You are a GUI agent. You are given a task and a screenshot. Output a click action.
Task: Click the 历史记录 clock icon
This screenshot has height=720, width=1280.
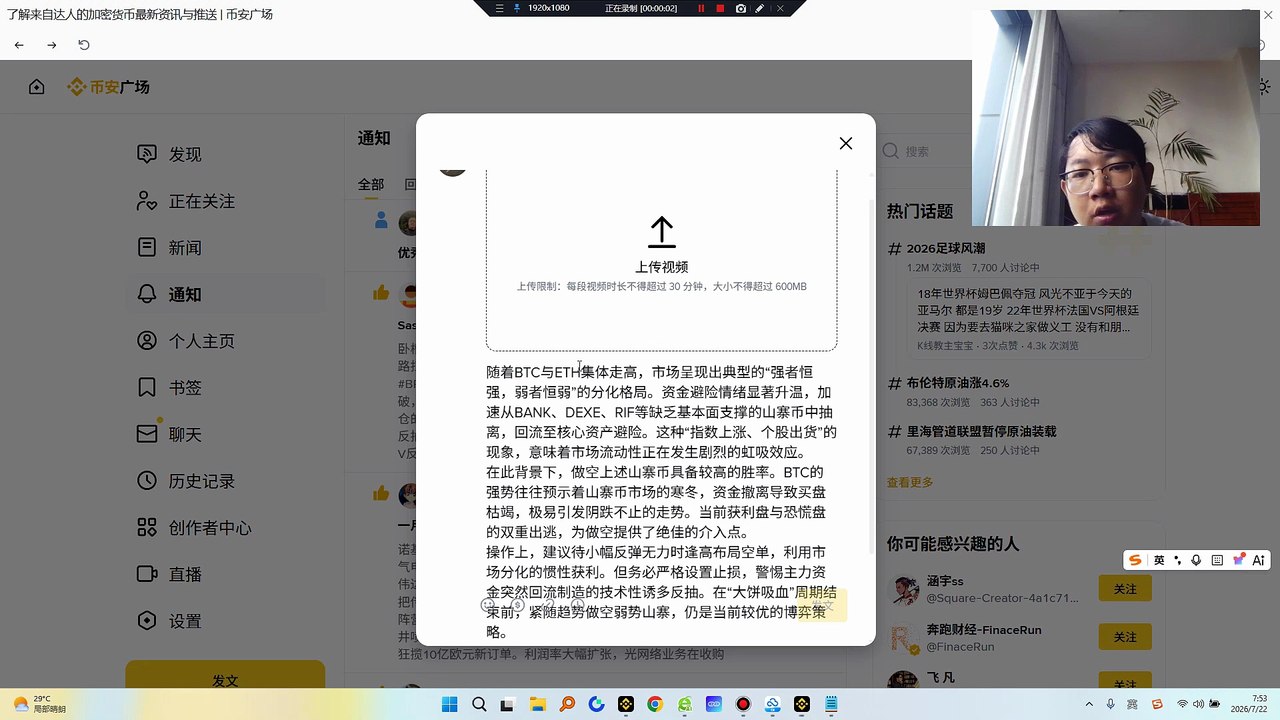[147, 481]
